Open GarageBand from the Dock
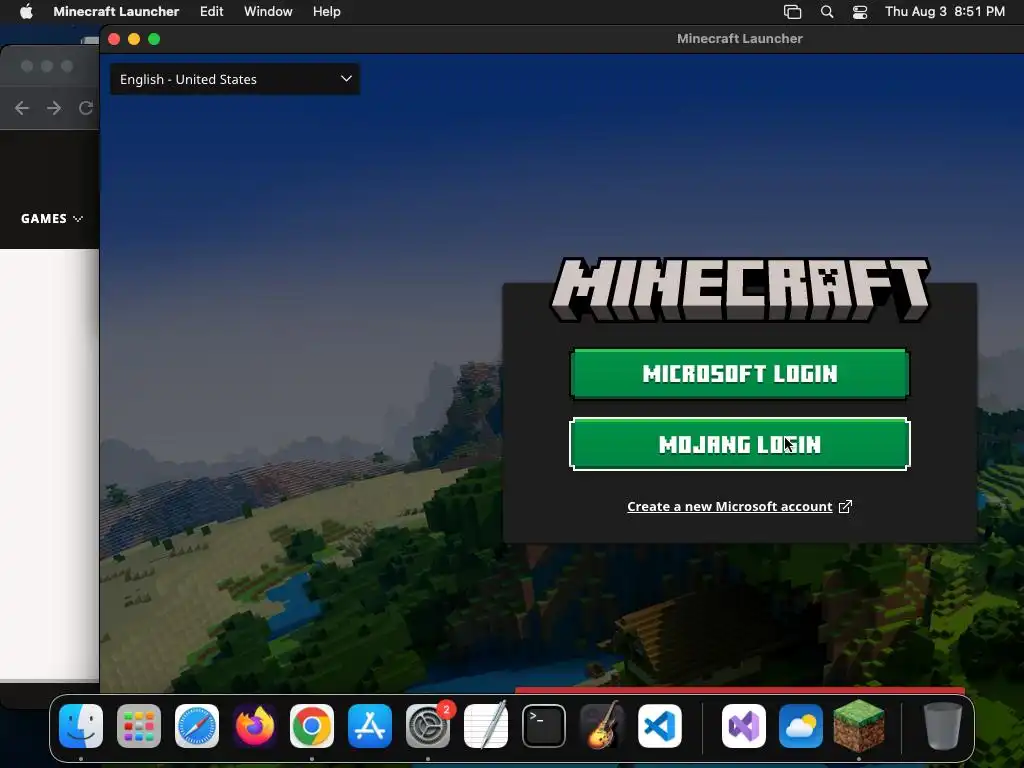 click(x=601, y=726)
